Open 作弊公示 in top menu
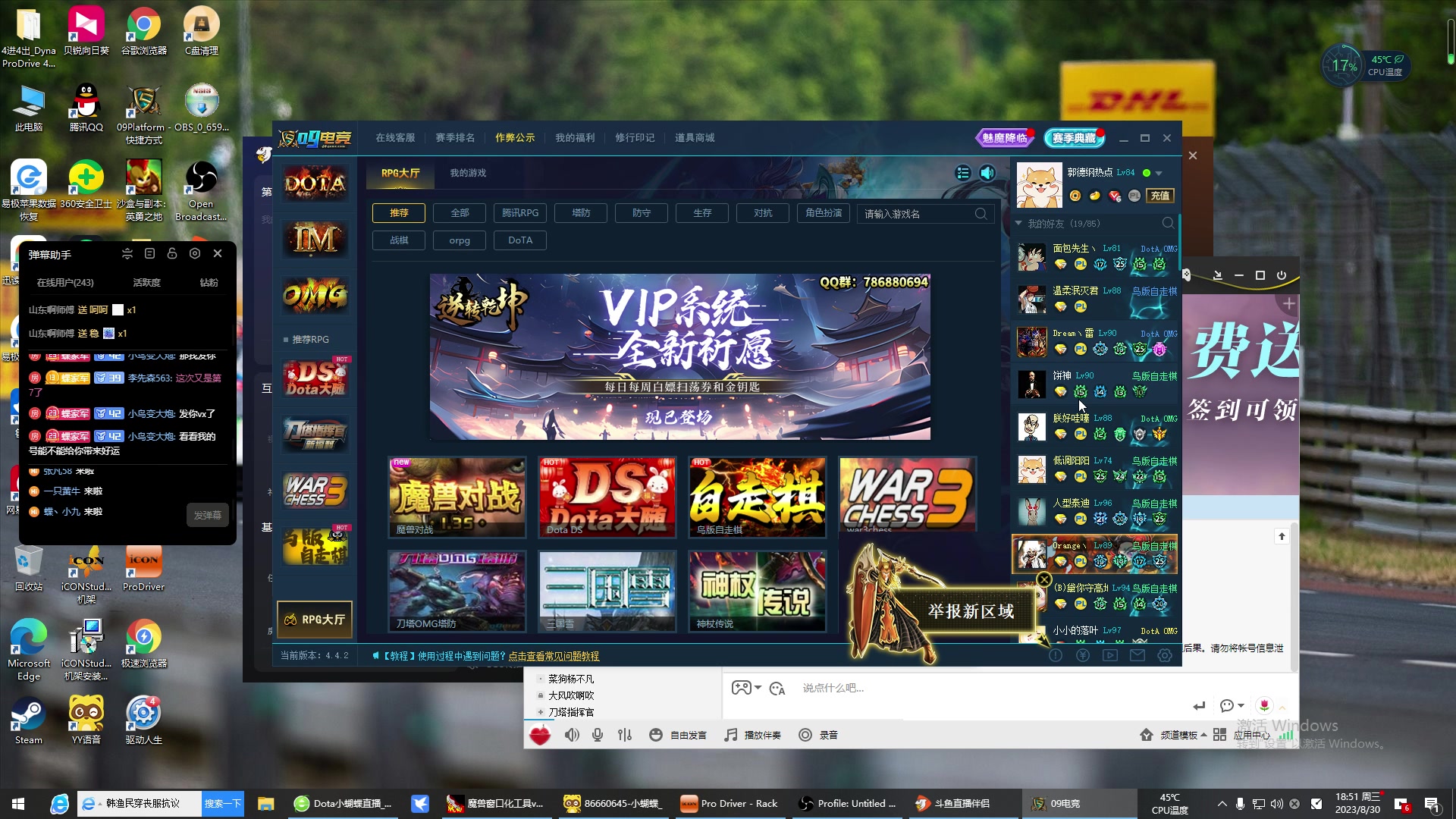The height and width of the screenshot is (819, 1456). pos(515,137)
